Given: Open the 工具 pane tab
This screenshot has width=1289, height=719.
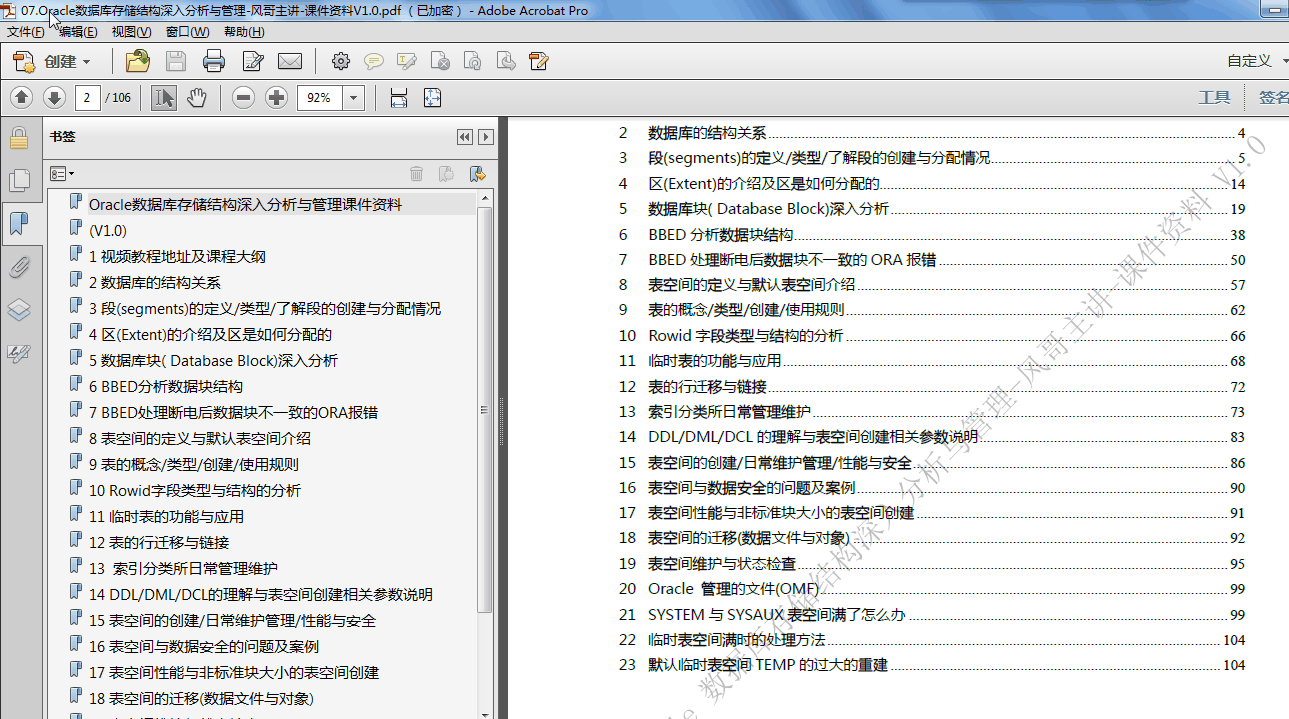Looking at the screenshot, I should pyautogui.click(x=1214, y=97).
